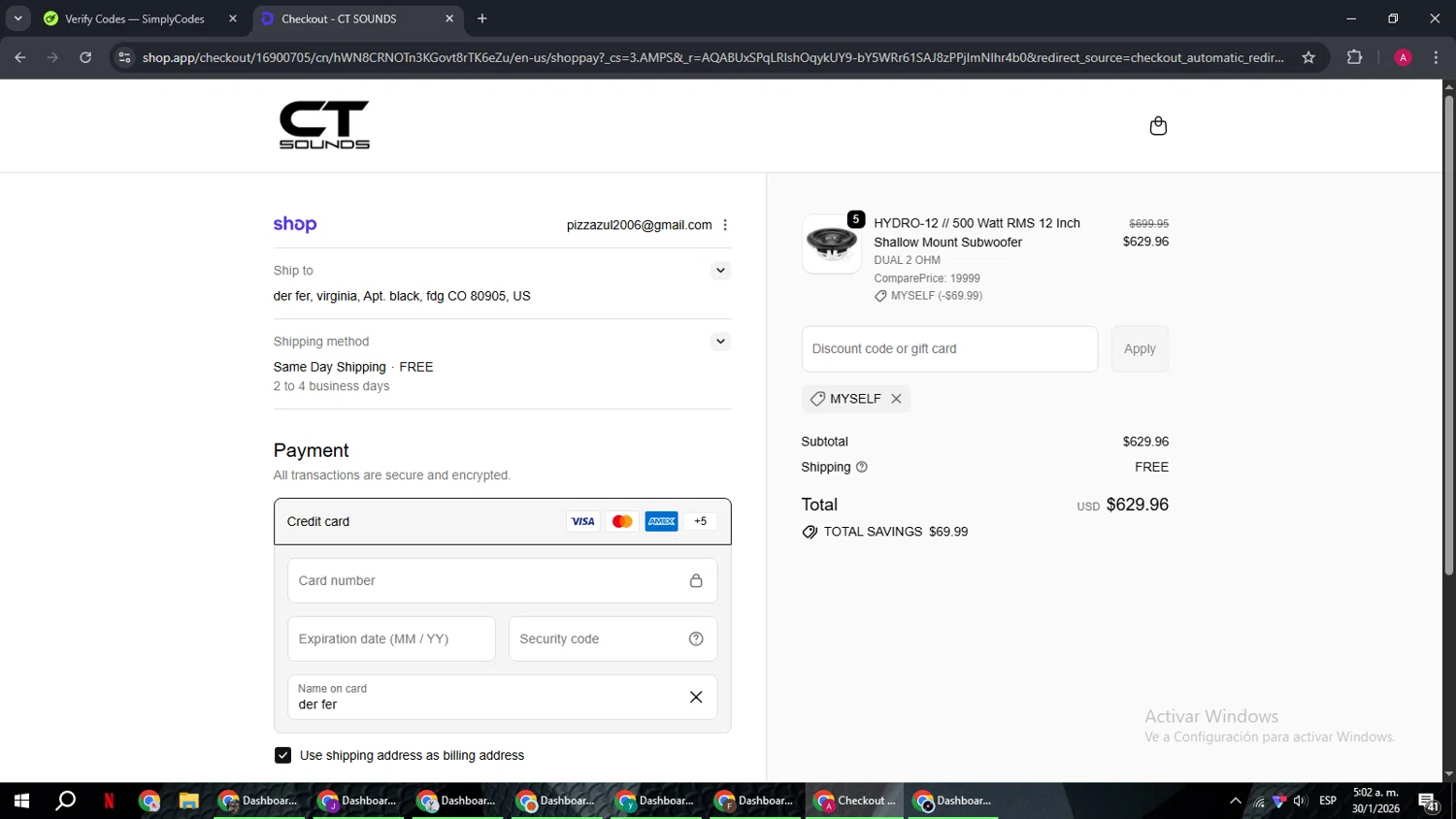Click the lock icon in card number field
Viewport: 1456px width, 819px height.
point(696,580)
